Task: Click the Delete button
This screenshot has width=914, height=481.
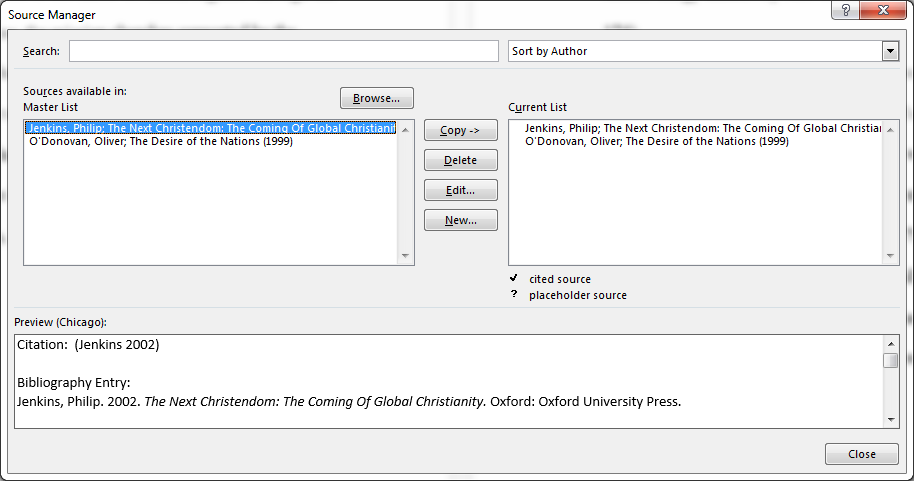Action: tap(460, 160)
